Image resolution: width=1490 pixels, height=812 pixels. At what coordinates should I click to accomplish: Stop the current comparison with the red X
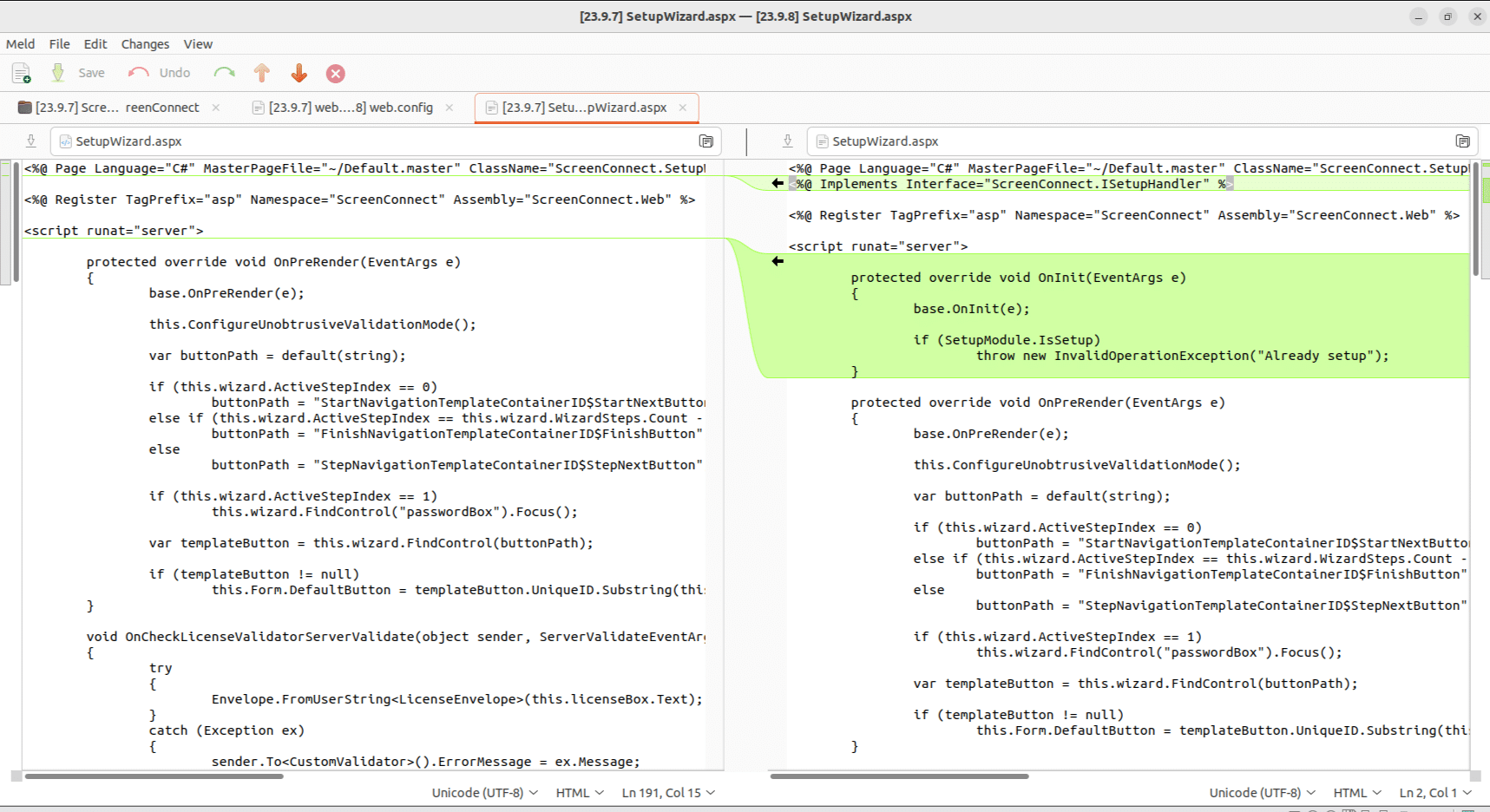[336, 73]
